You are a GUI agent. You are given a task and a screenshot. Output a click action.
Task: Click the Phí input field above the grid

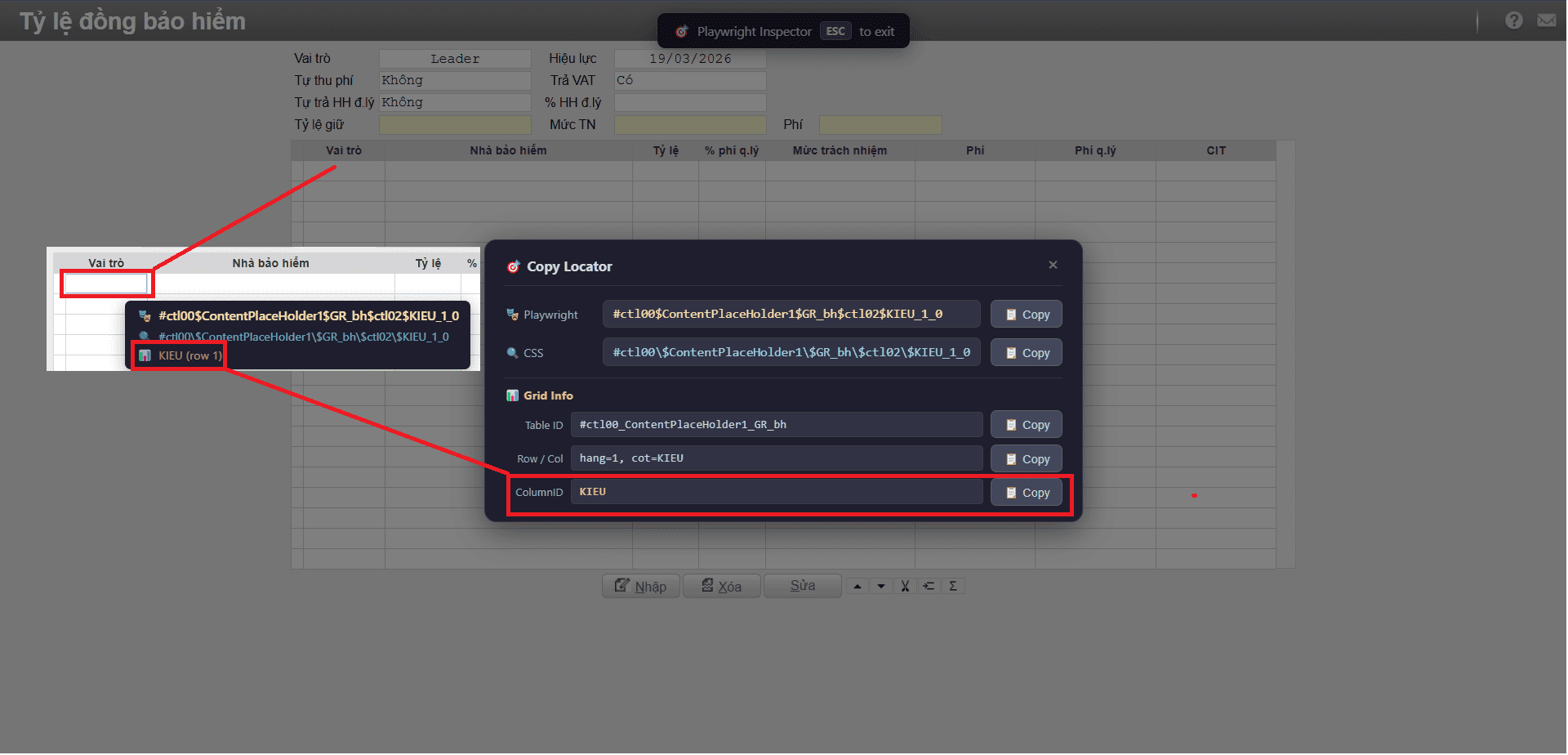(x=880, y=124)
